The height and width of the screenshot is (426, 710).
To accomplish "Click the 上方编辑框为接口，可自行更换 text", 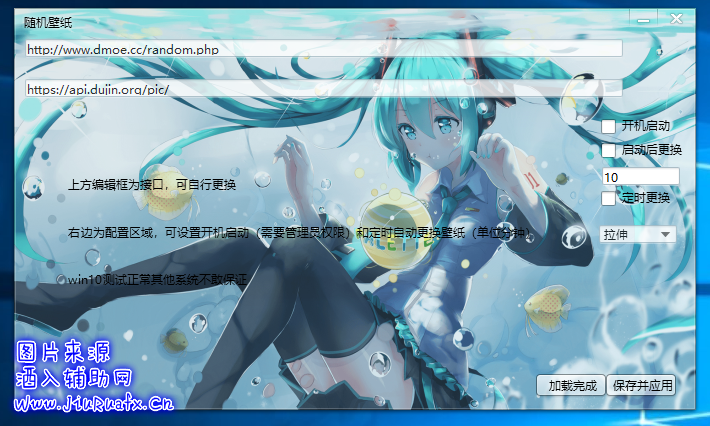I will pyautogui.click(x=152, y=185).
